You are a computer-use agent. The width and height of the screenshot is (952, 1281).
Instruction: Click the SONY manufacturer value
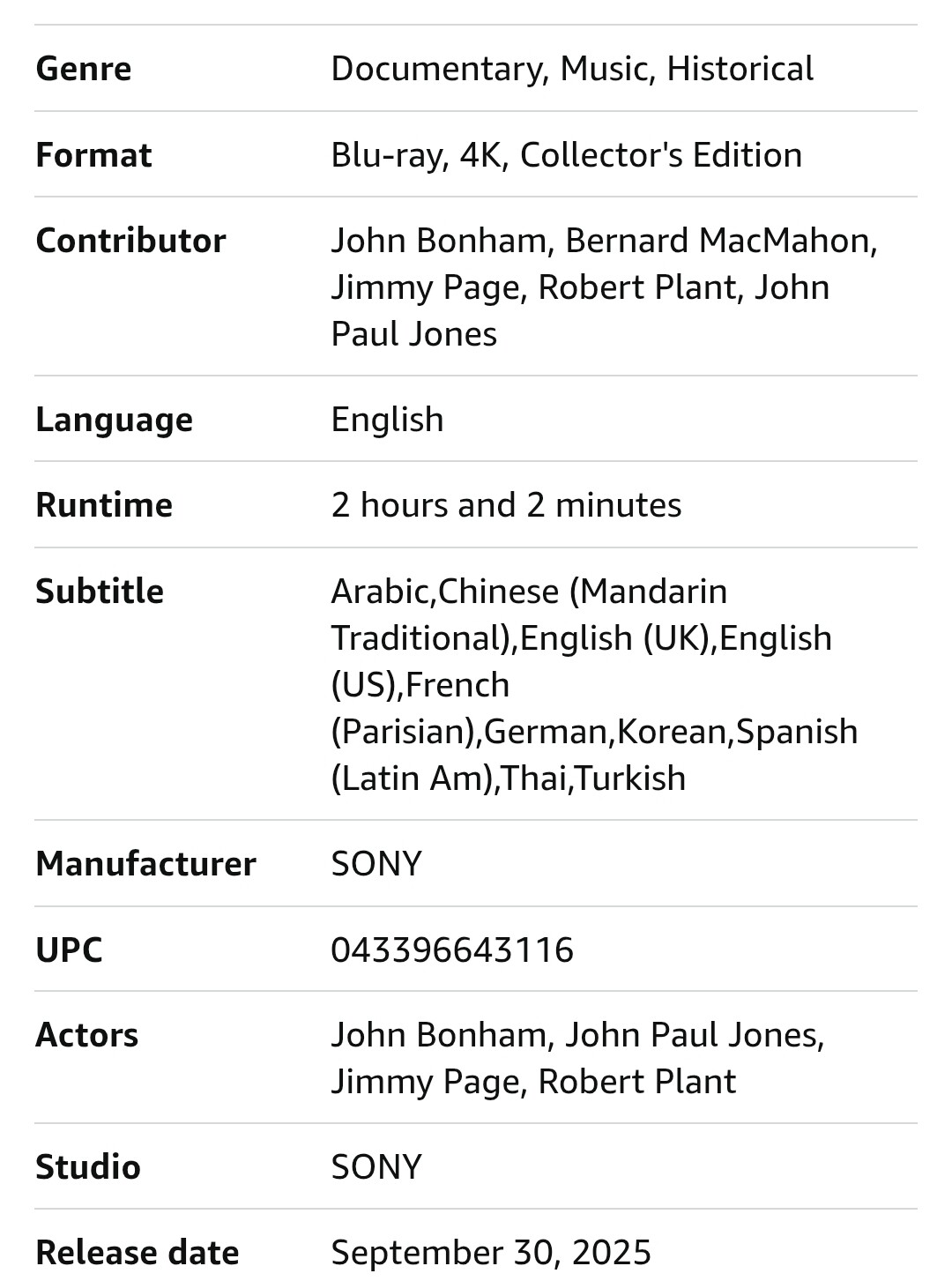pyautogui.click(x=376, y=863)
